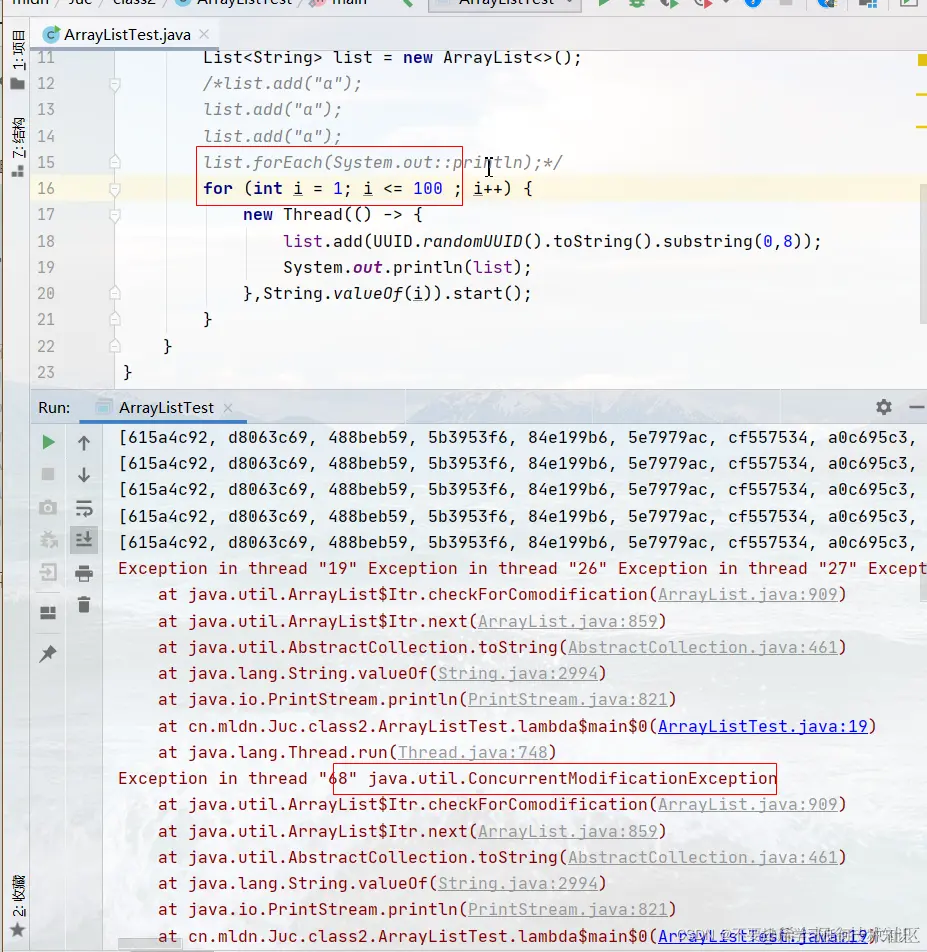927x952 pixels.
Task: Click "randomUUID" in line 18
Action: pos(472,242)
